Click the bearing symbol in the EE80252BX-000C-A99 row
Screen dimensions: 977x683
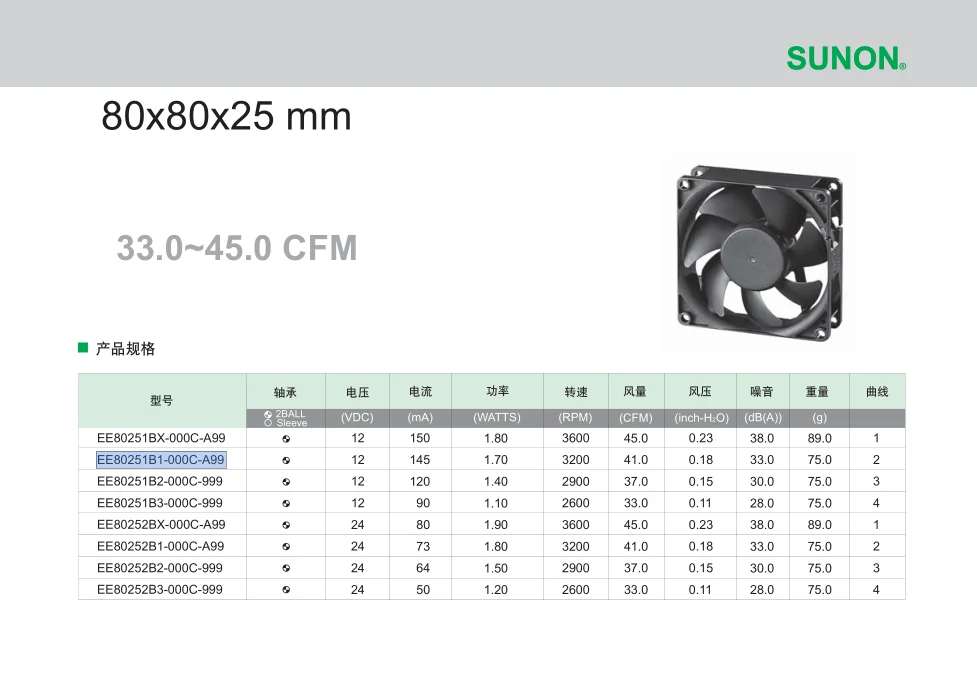coord(286,526)
